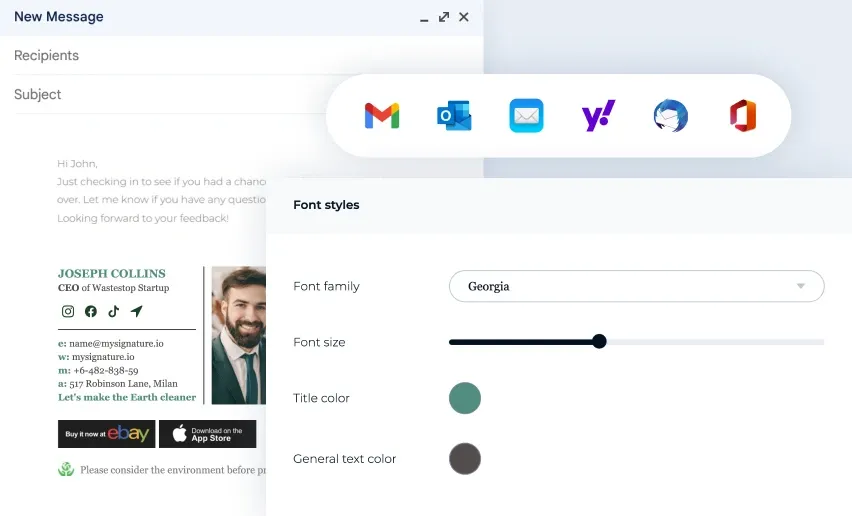
Task: Click the Joseph Collins profile photo
Action: coord(239,335)
